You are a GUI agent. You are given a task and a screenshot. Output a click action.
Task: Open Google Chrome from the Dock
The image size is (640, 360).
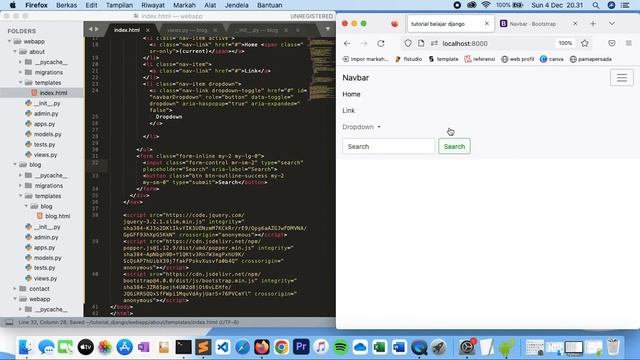[x=281, y=347]
